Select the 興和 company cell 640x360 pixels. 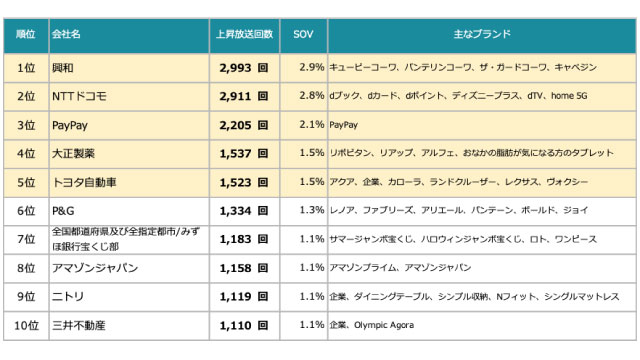point(129,68)
